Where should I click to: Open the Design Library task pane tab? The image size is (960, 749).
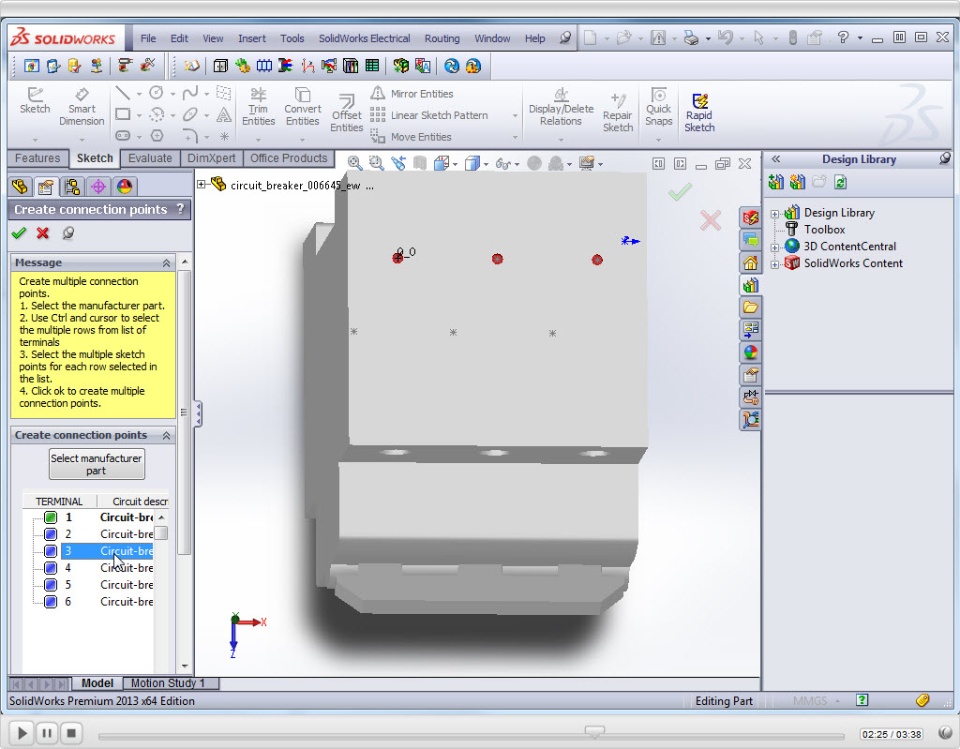tap(750, 285)
